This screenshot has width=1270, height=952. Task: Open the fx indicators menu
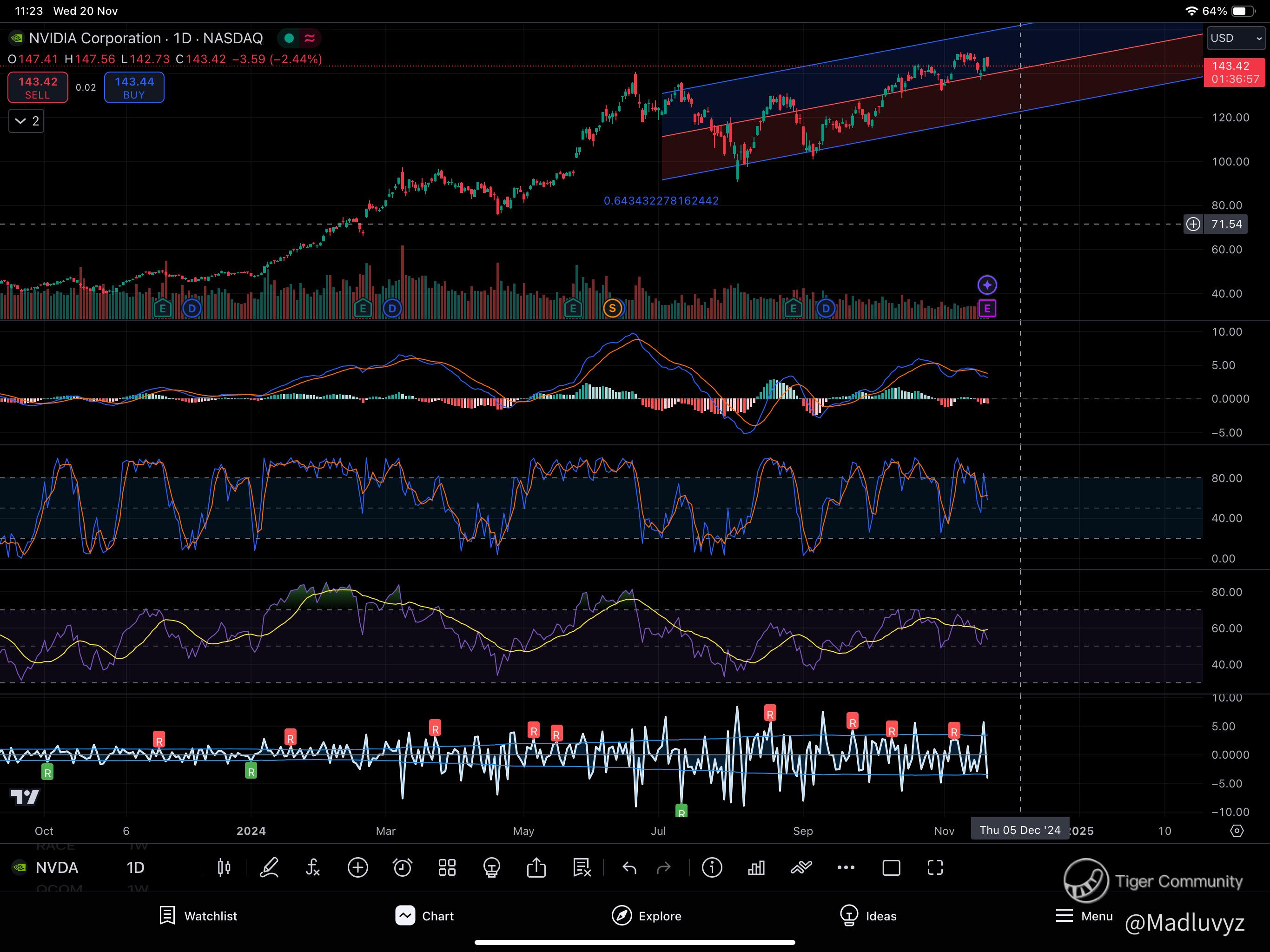pos(313,867)
